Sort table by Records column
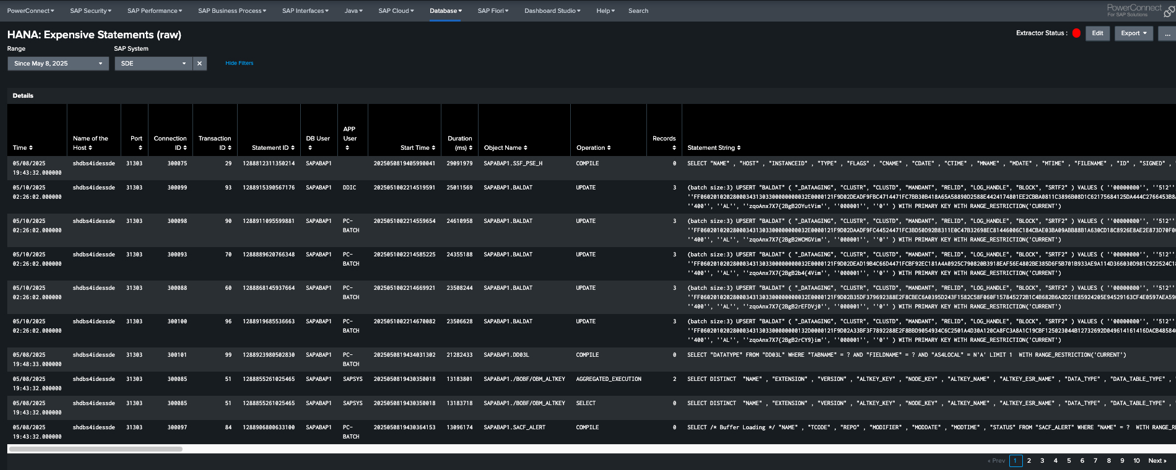Screen dimensions: 1176x470 coord(664,143)
